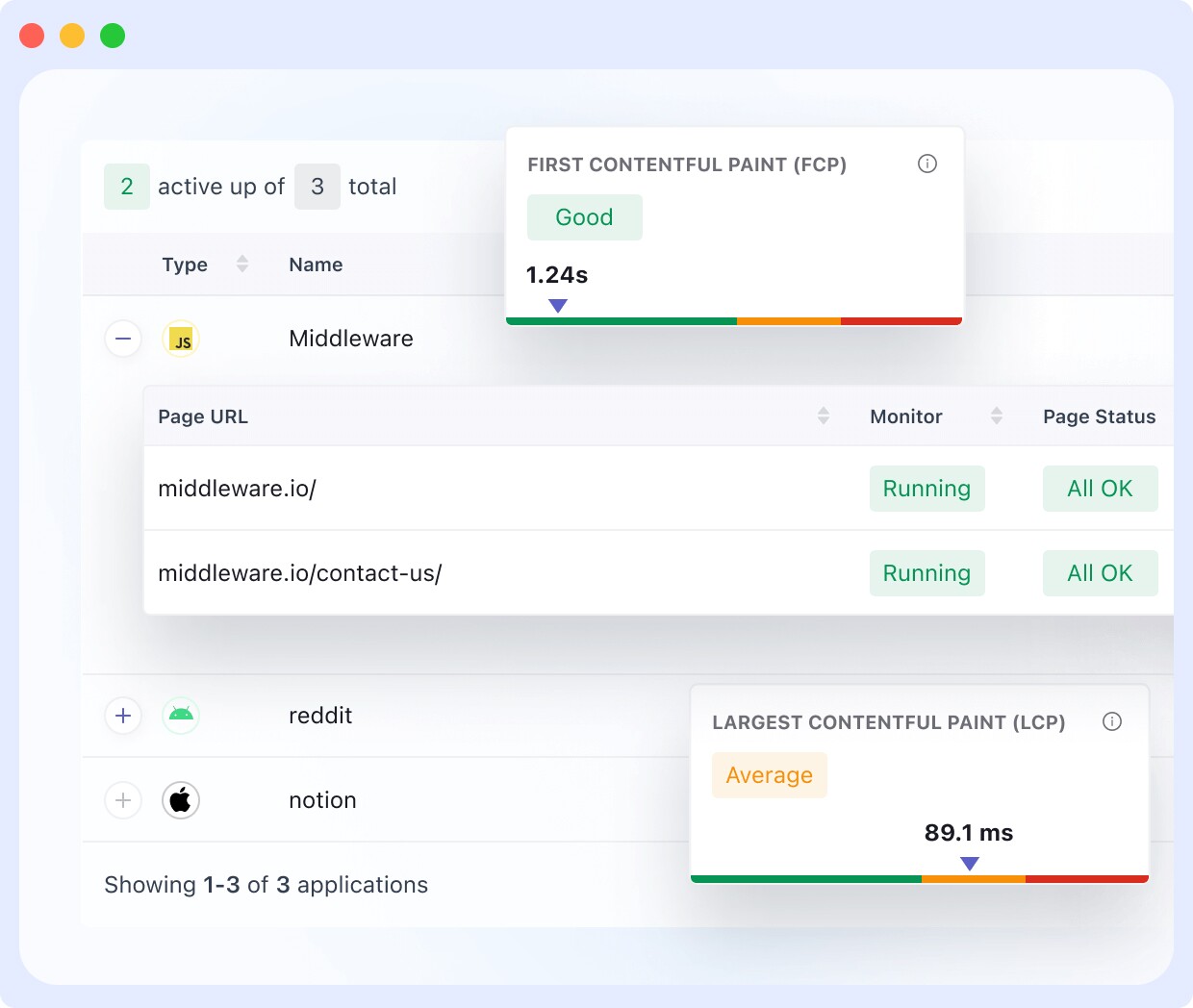Expand the notion application row
Viewport: 1193px width, 1008px height.
coord(123,800)
